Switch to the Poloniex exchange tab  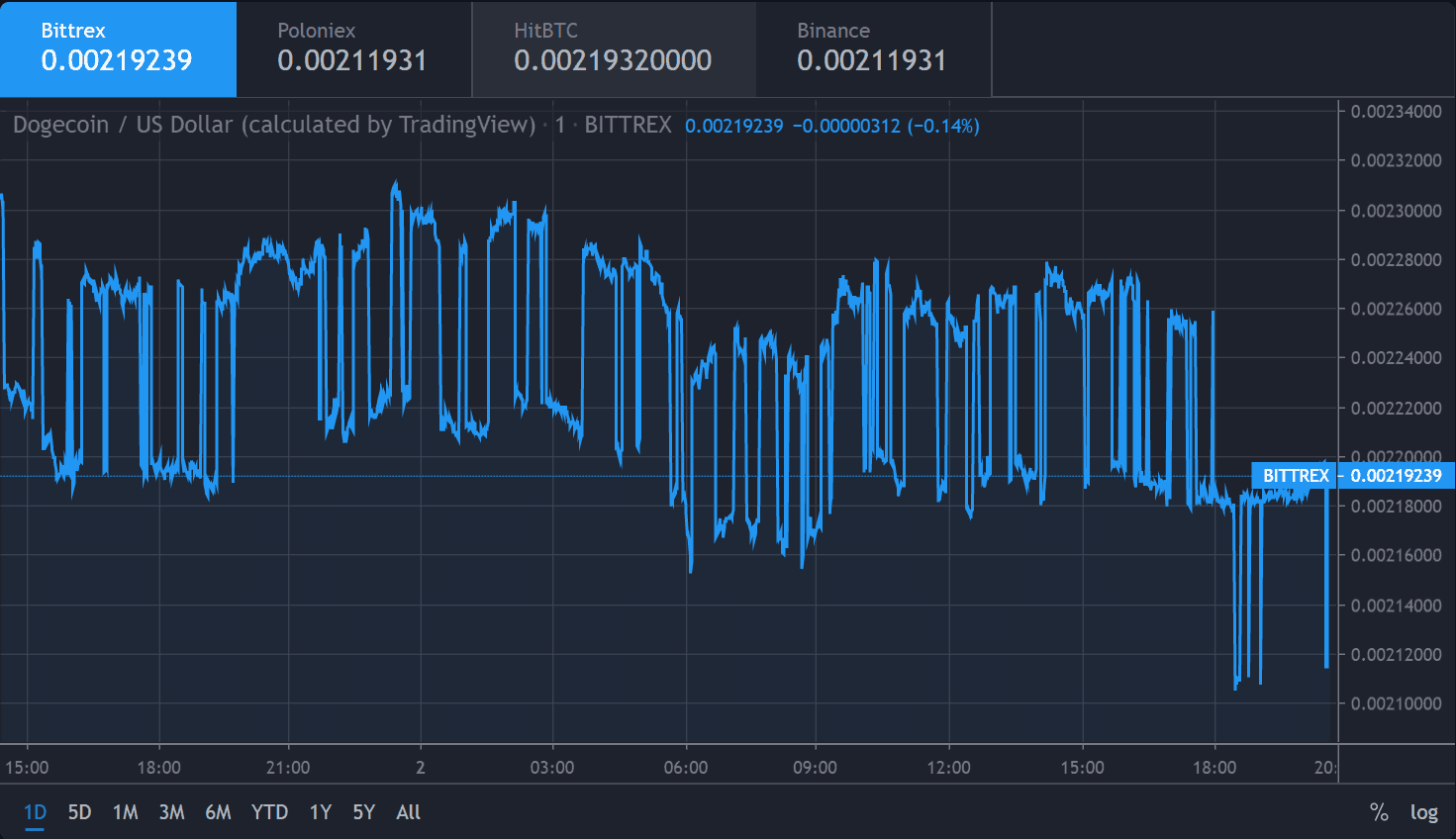click(x=354, y=48)
